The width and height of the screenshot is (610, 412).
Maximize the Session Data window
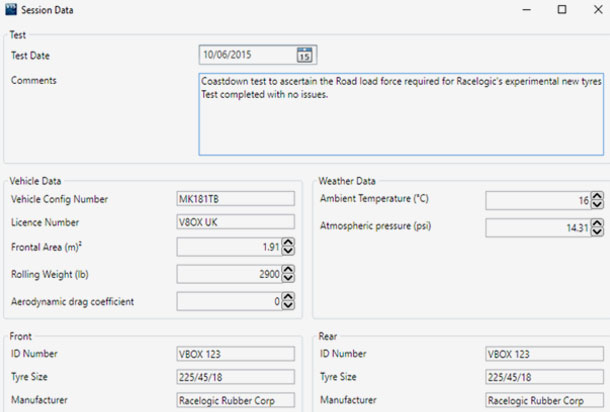pyautogui.click(x=562, y=10)
